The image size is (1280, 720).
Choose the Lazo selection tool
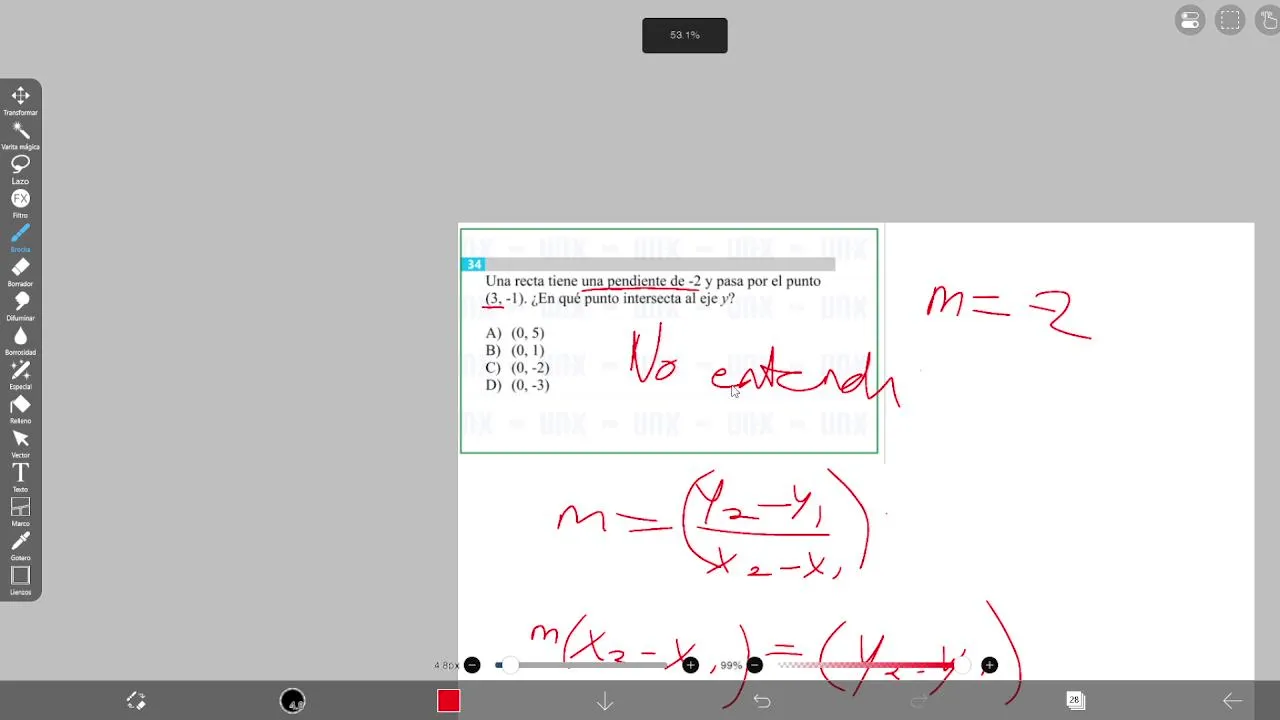pyautogui.click(x=20, y=168)
